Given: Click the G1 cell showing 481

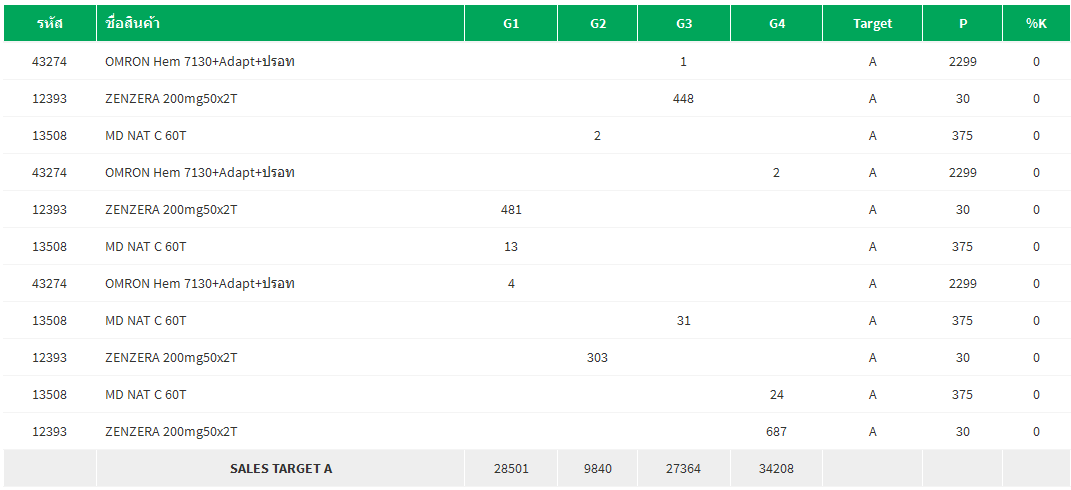Looking at the screenshot, I should 511,210.
